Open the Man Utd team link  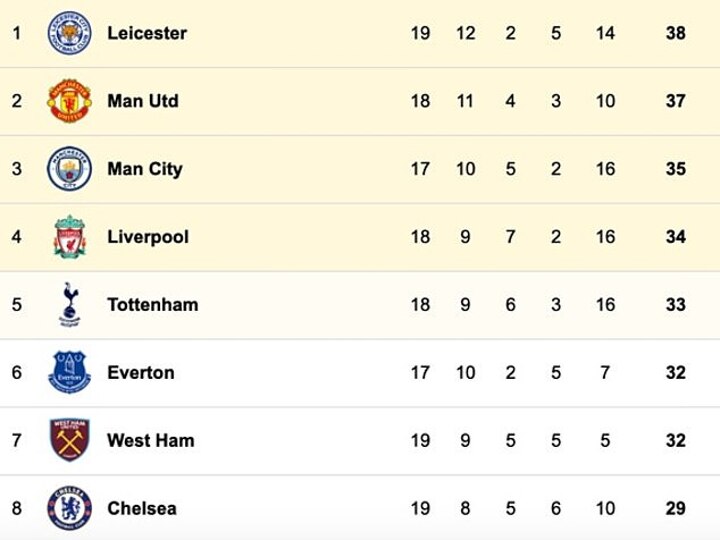click(x=143, y=101)
